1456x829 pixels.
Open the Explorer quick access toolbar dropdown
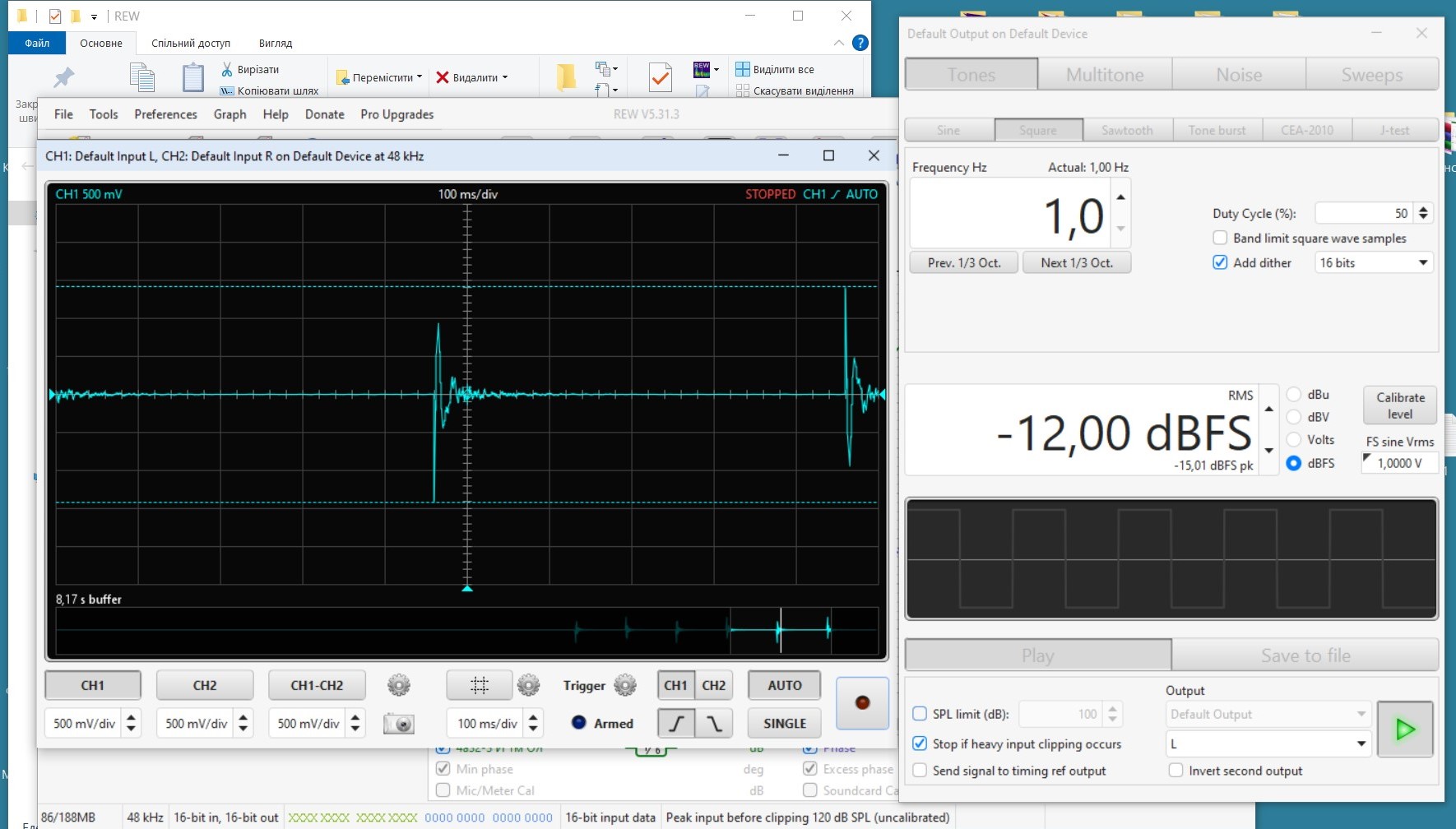pos(95,16)
